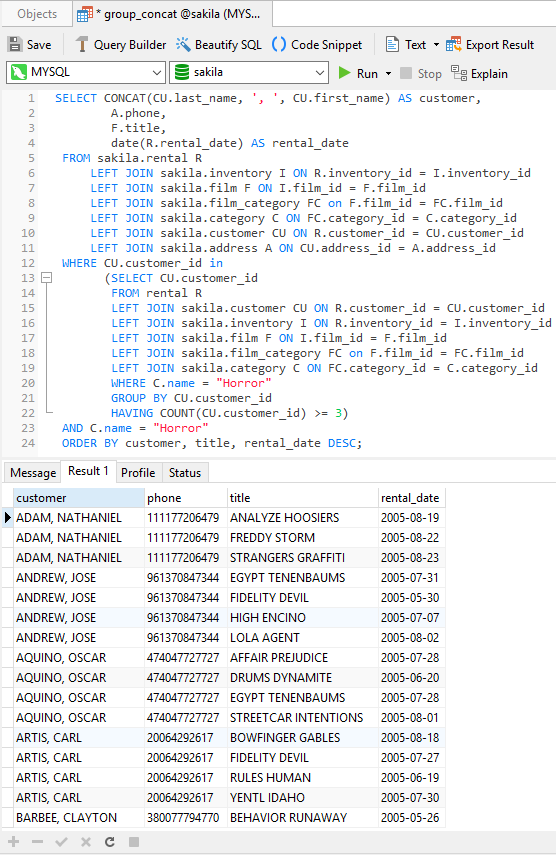The width and height of the screenshot is (556, 855).
Task: Place cursor on the ORDER BY line
Action: coord(211,443)
